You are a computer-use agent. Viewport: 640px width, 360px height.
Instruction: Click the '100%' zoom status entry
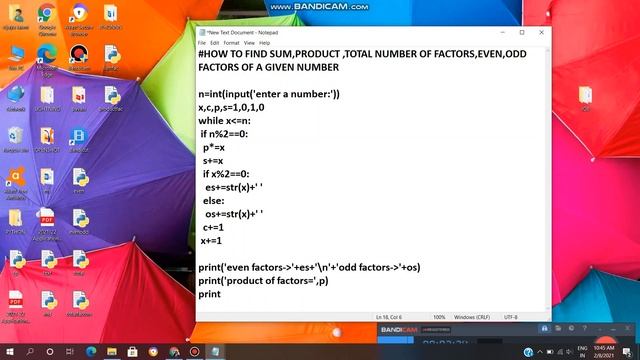[x=439, y=317]
